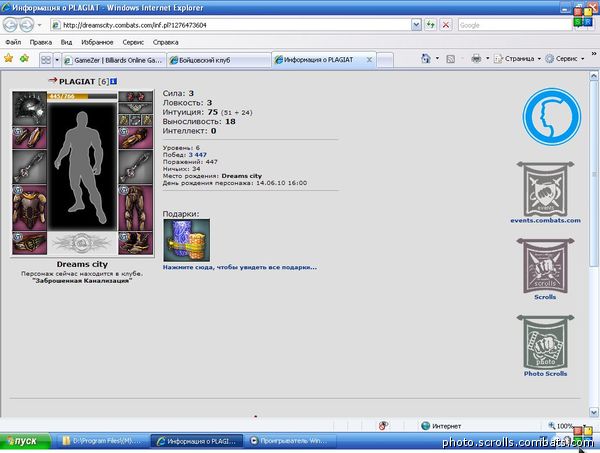Click in the address bar URL field
600x453 pixels.
pos(231,25)
